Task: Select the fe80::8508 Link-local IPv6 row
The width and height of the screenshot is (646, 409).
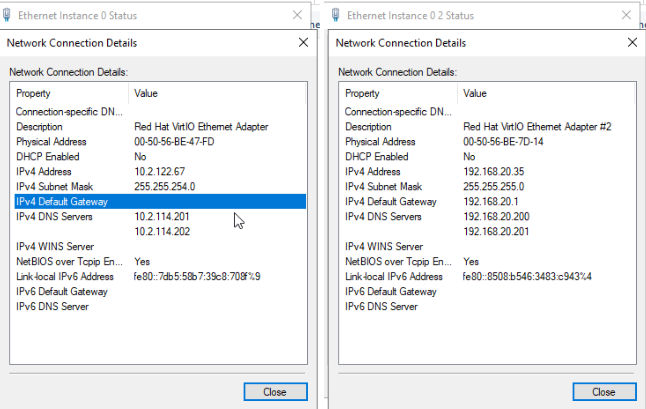Action: [x=489, y=276]
